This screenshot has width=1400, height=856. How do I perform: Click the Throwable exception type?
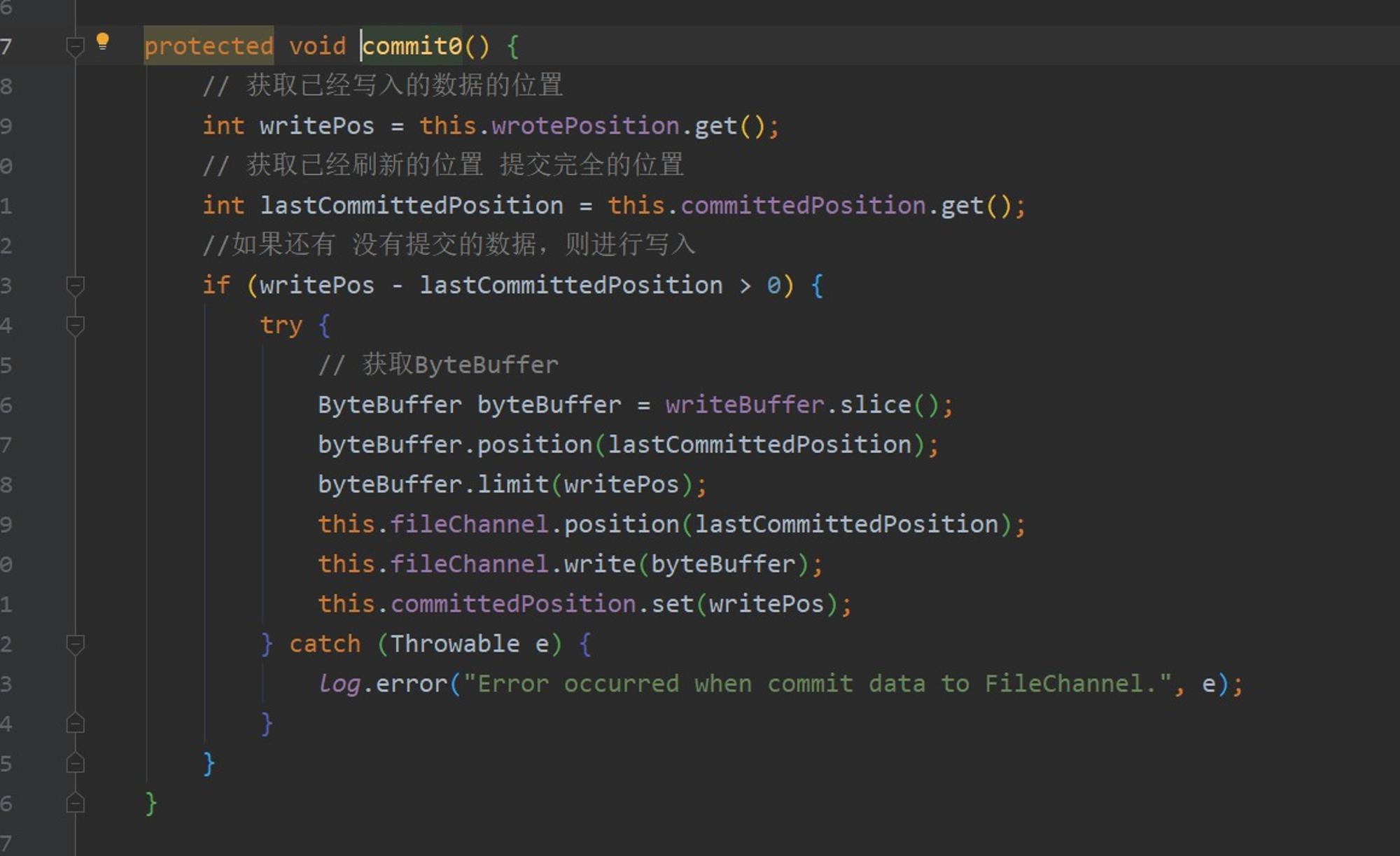(x=455, y=644)
